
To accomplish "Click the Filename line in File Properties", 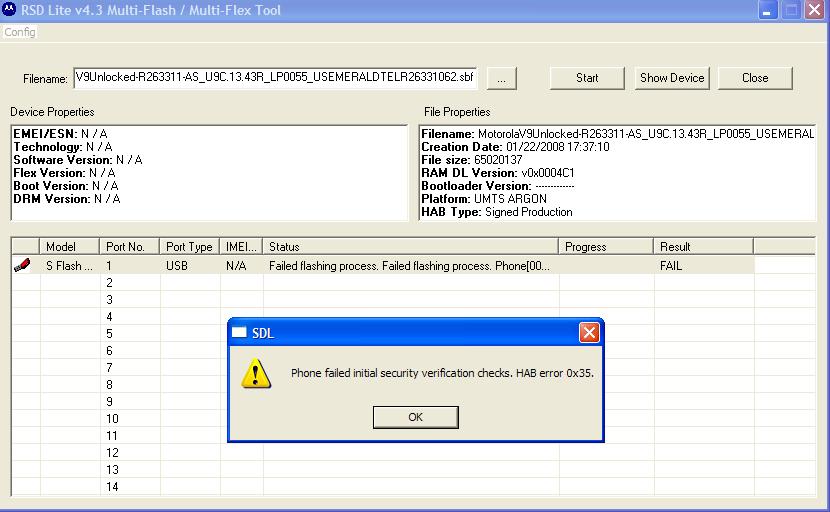I will tap(617, 134).
